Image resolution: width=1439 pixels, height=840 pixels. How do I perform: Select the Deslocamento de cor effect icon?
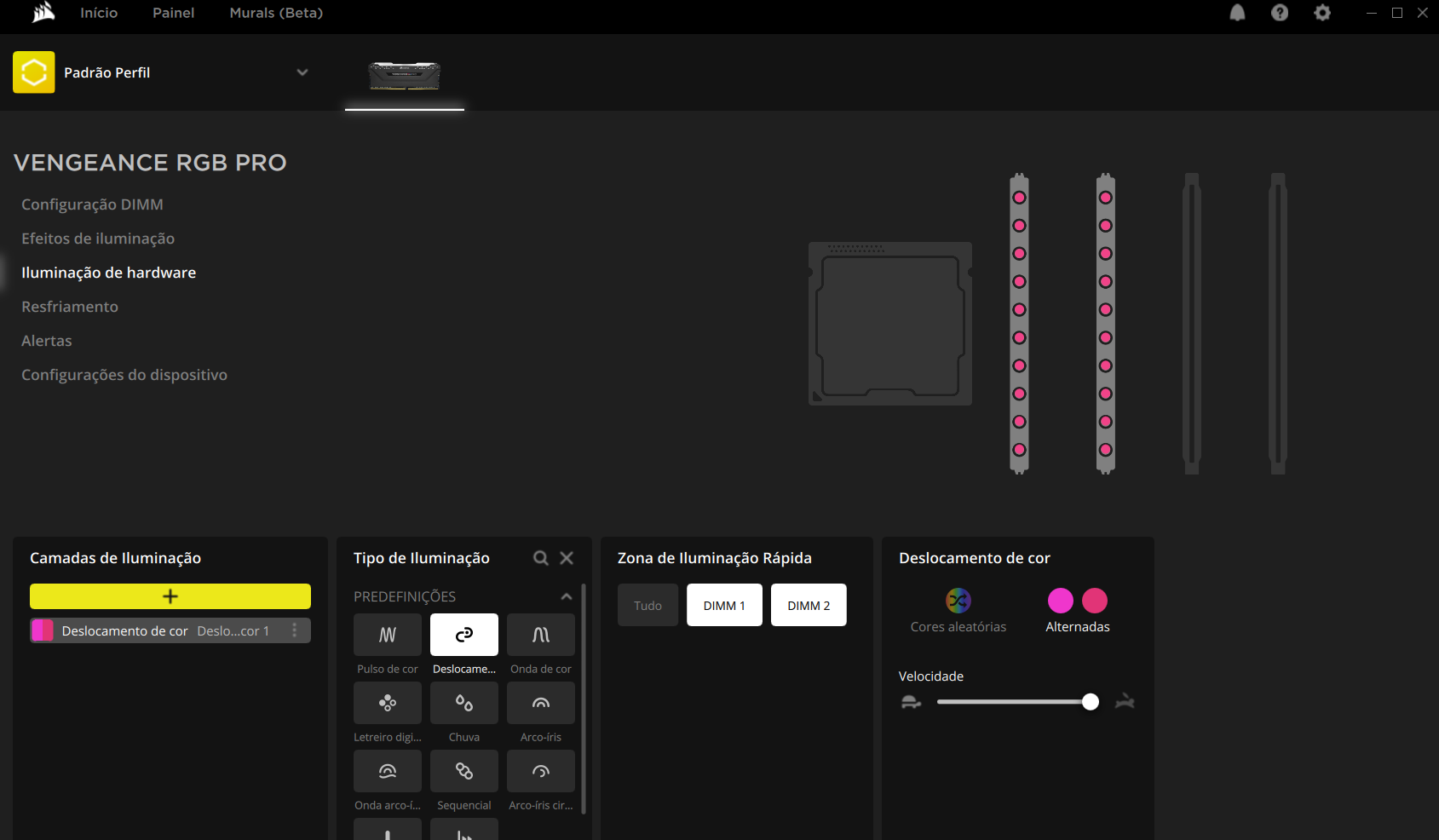tap(464, 635)
